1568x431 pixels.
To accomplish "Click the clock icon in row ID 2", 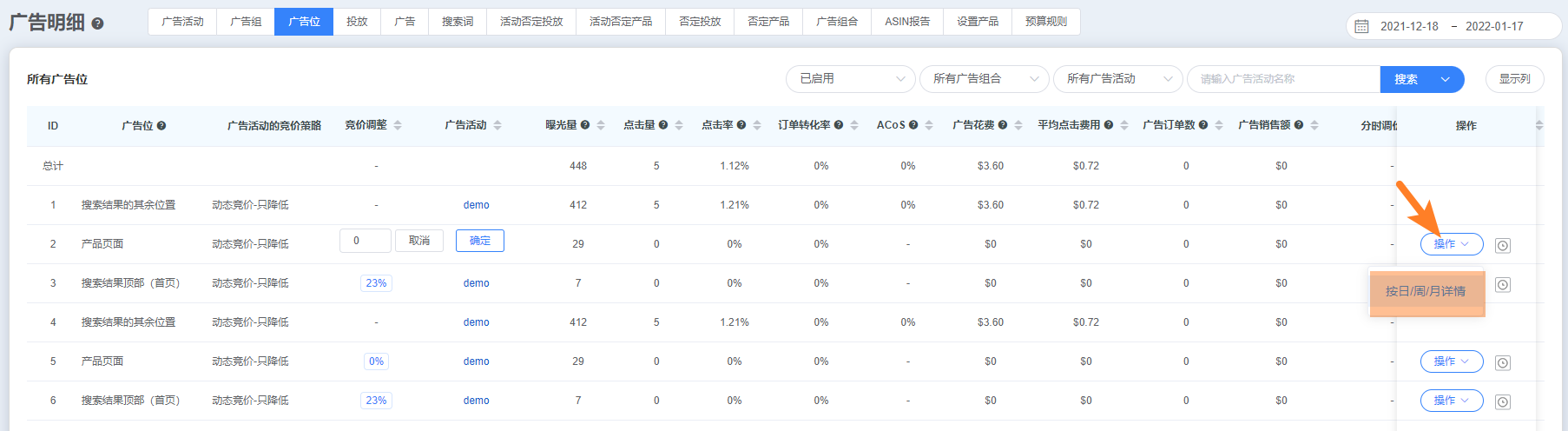I will (x=1503, y=246).
